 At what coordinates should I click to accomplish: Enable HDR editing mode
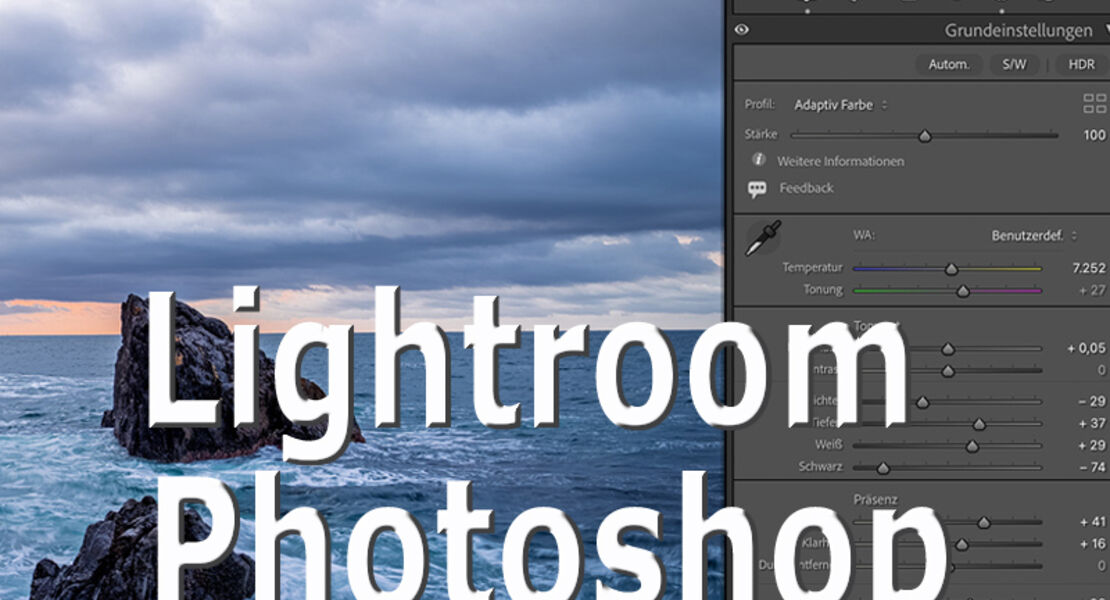coord(1082,64)
